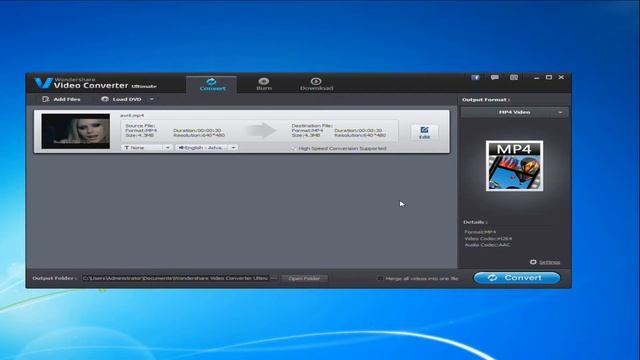Switch to the Convert tab
The width and height of the screenshot is (640, 360).
click(211, 84)
